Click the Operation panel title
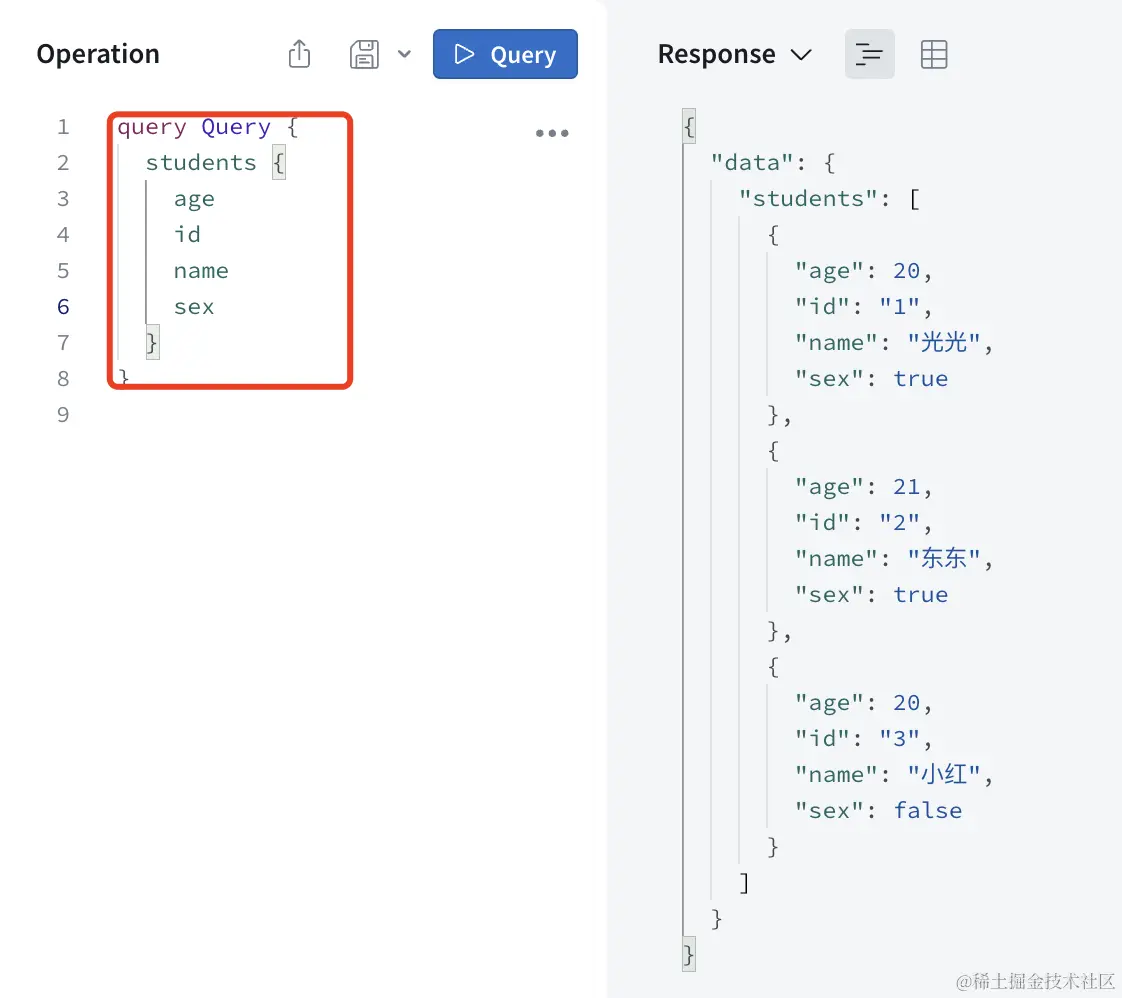This screenshot has width=1122, height=998. [98, 54]
